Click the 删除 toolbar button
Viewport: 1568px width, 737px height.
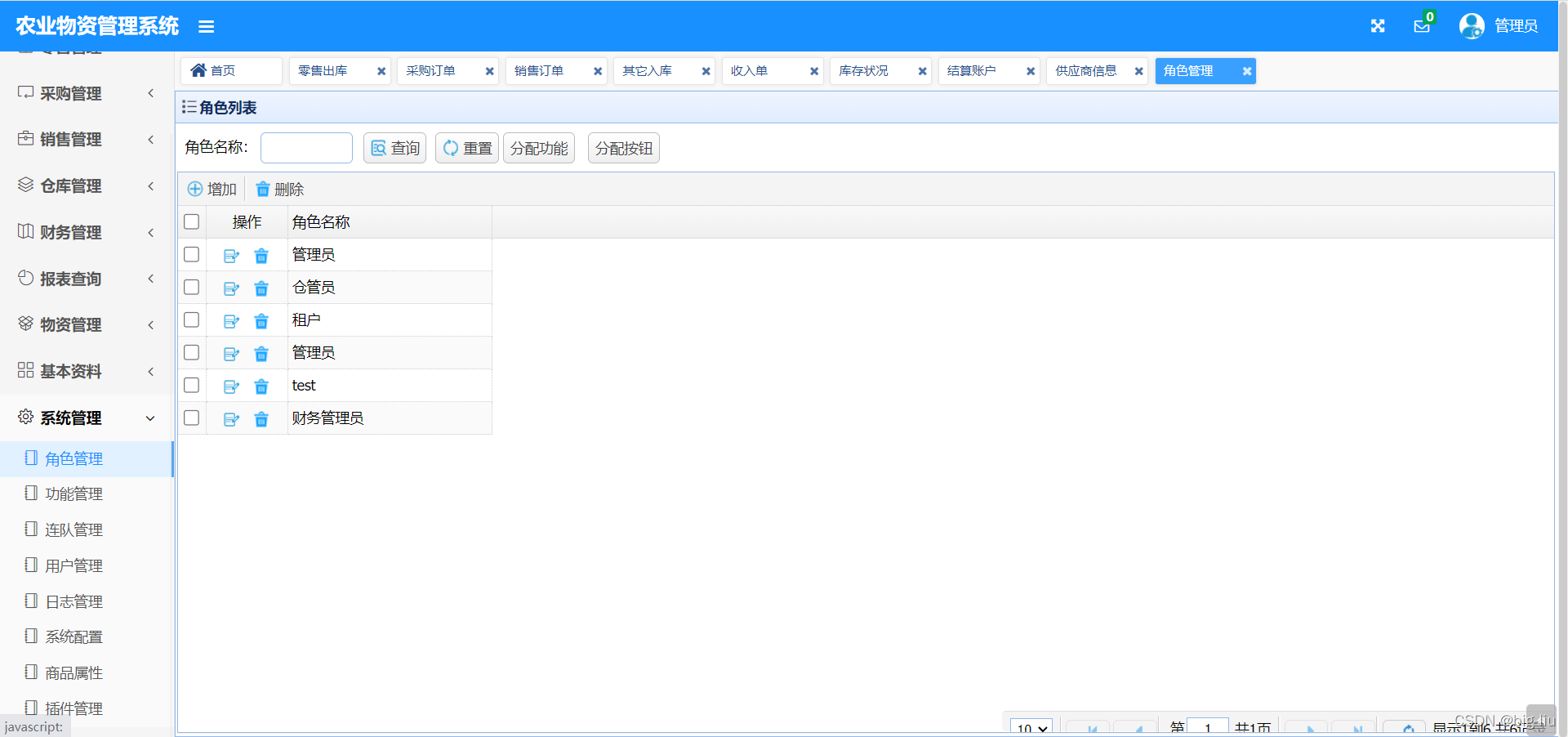point(280,189)
